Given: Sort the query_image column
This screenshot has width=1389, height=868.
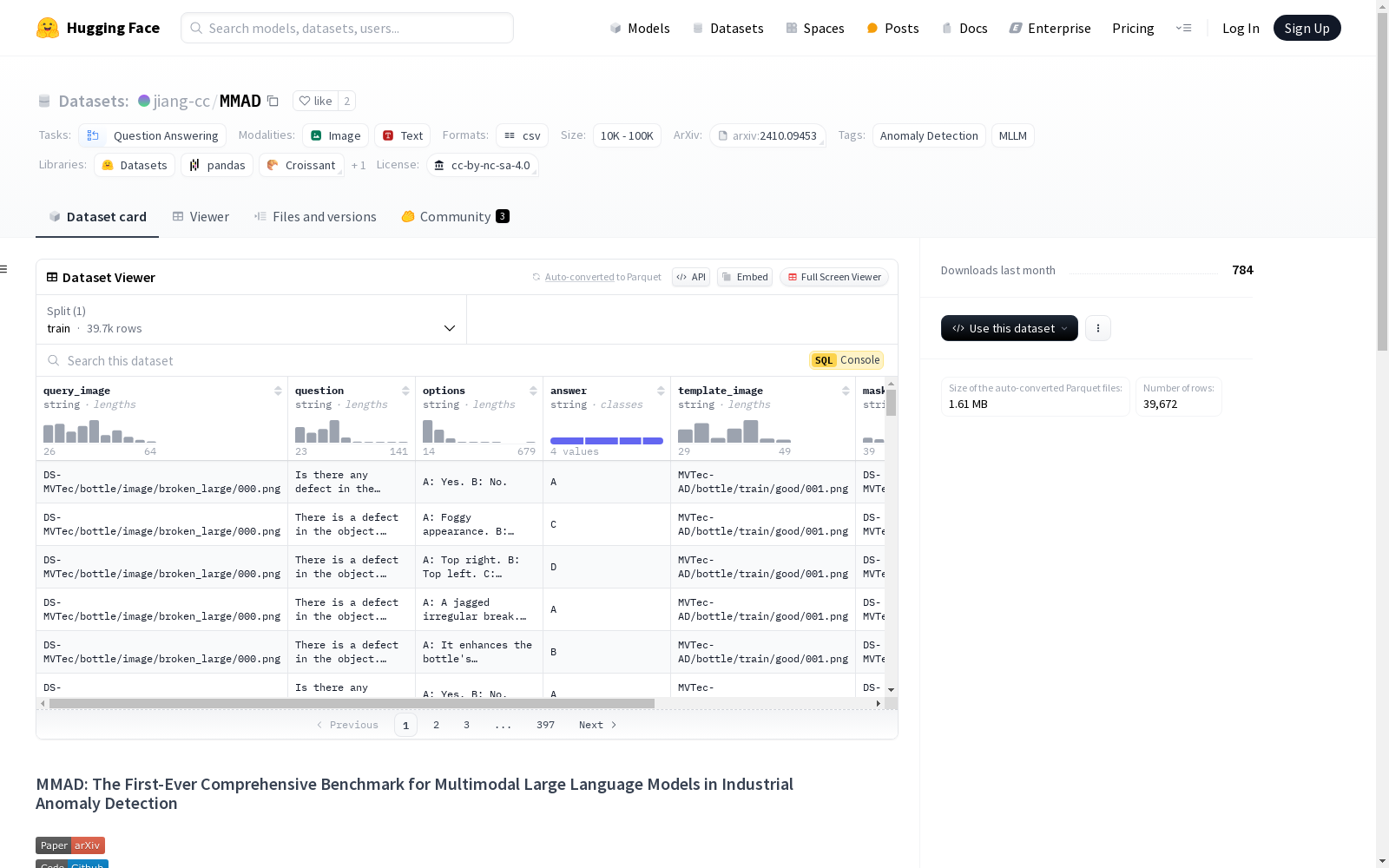Looking at the screenshot, I should 278,391.
